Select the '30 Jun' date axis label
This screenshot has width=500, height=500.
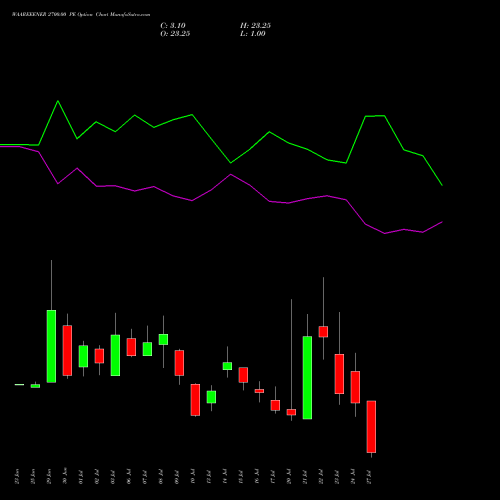point(65,476)
